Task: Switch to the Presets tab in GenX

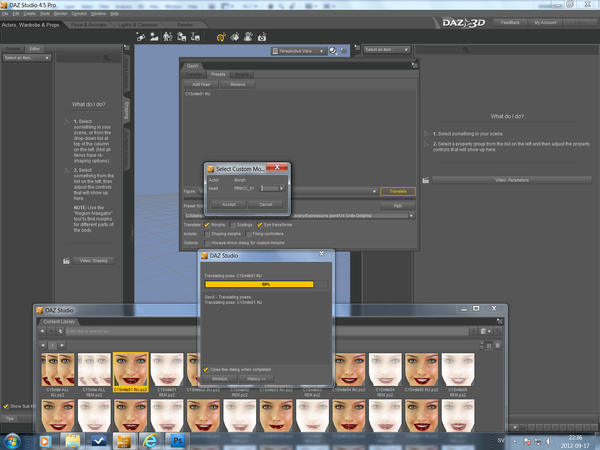Action: [218, 74]
